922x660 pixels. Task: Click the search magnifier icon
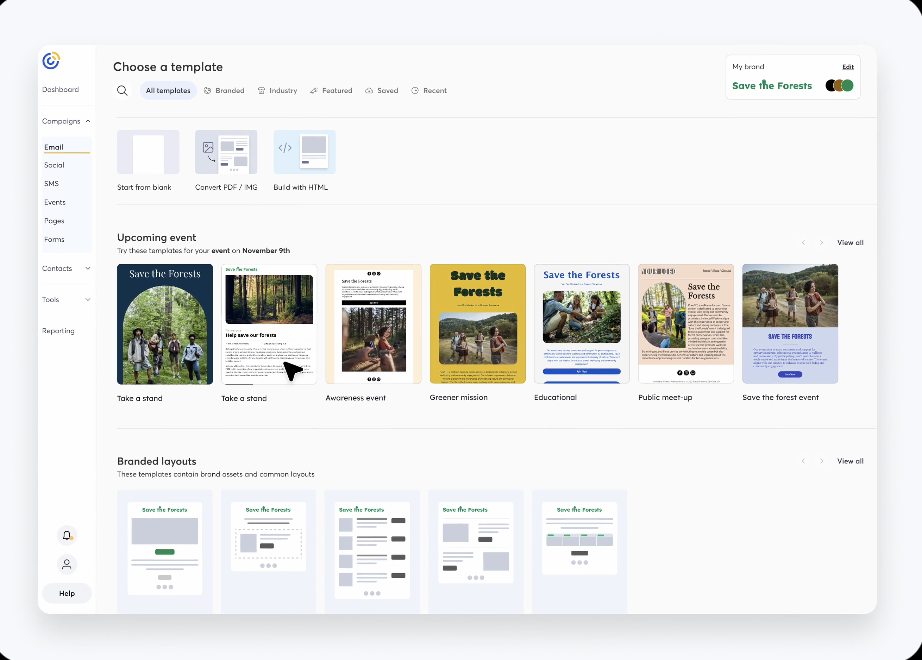[x=122, y=91]
